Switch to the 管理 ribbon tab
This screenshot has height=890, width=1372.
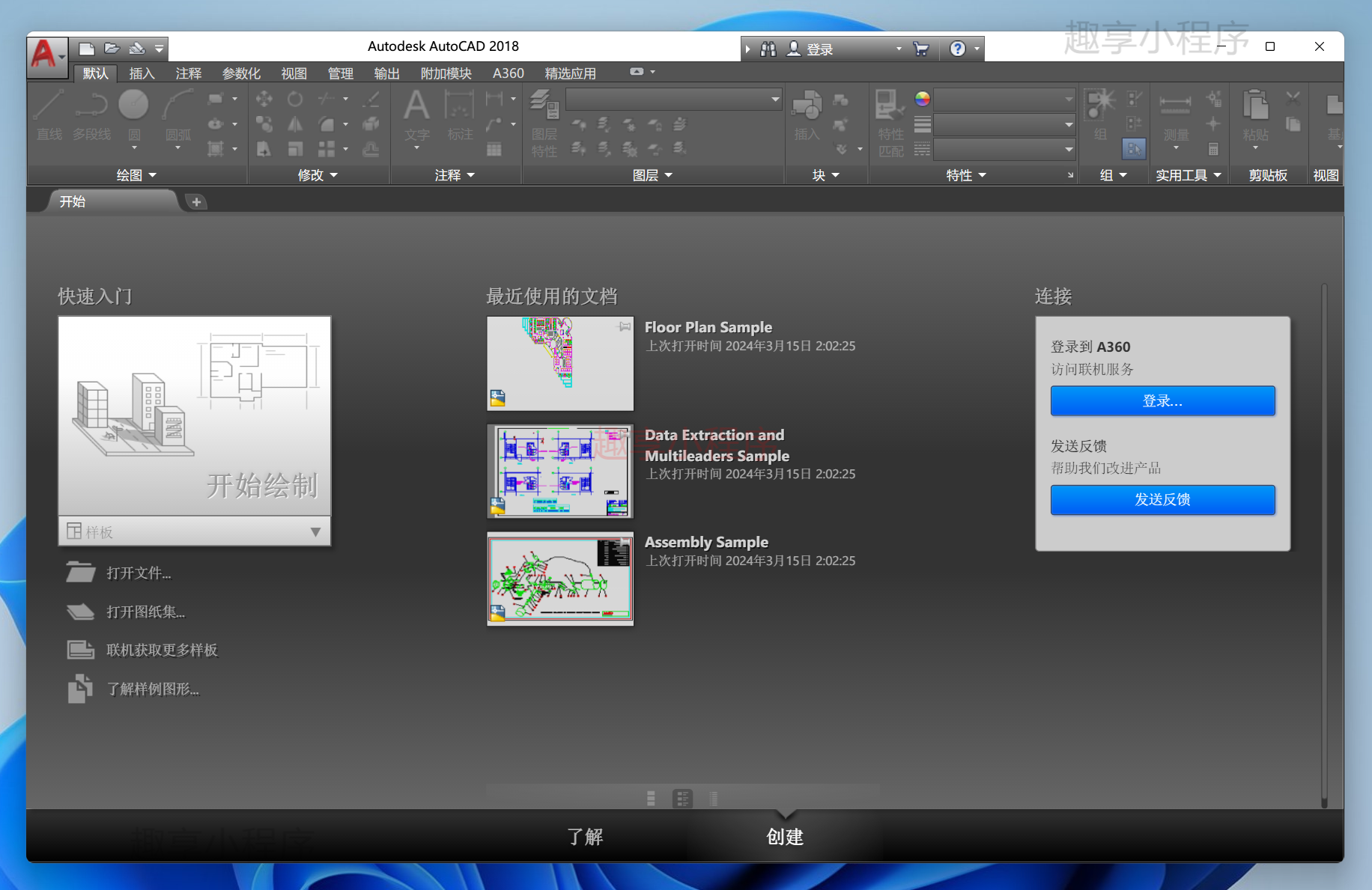click(341, 73)
